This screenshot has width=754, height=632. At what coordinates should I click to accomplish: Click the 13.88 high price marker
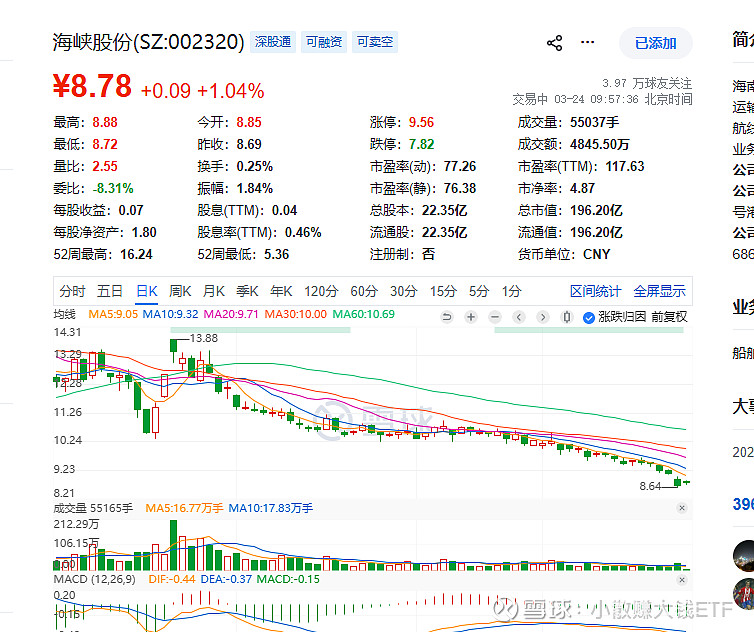[204, 339]
